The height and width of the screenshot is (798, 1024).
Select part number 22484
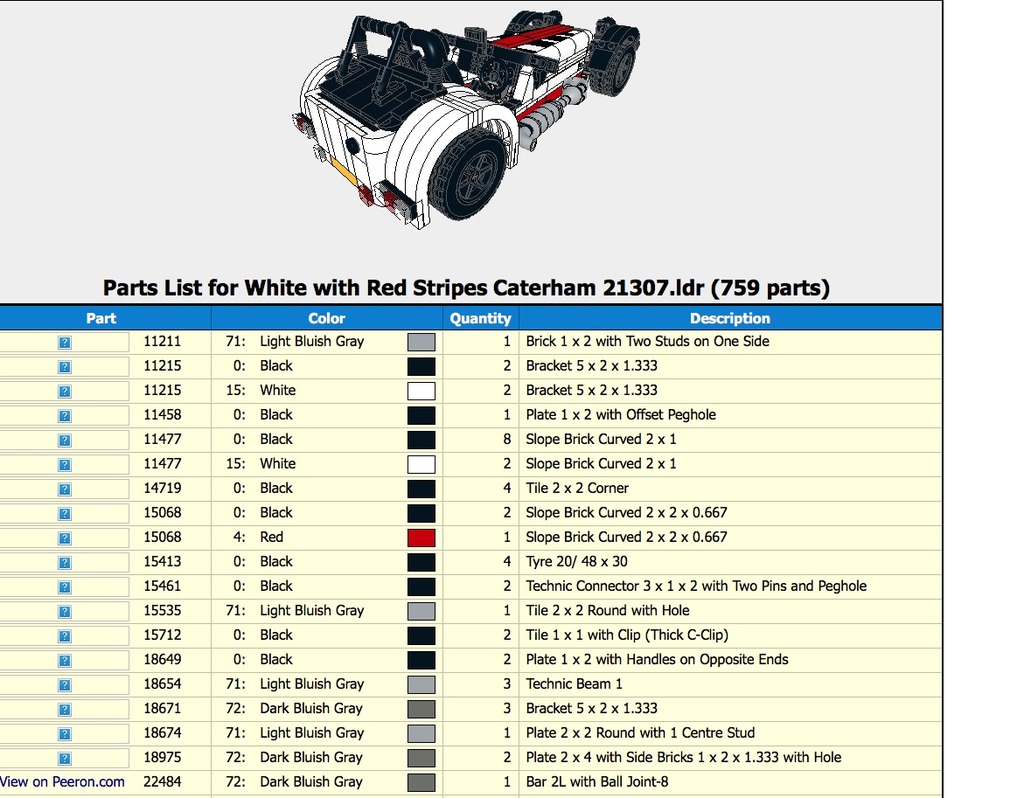tap(162, 782)
